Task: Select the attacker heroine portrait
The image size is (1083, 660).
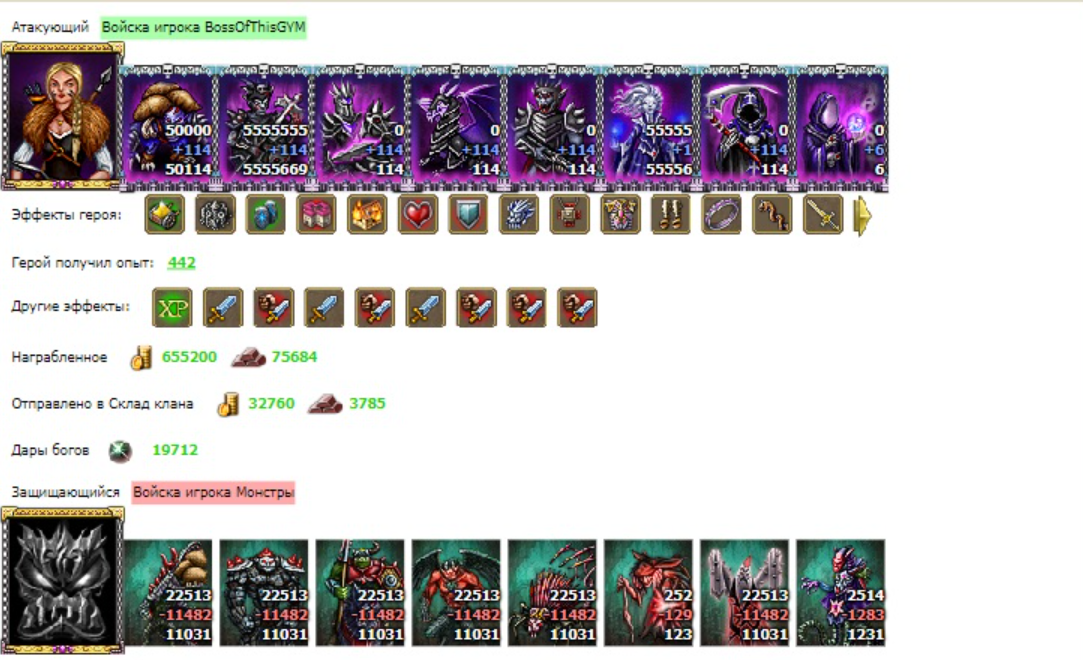Action: pos(62,115)
